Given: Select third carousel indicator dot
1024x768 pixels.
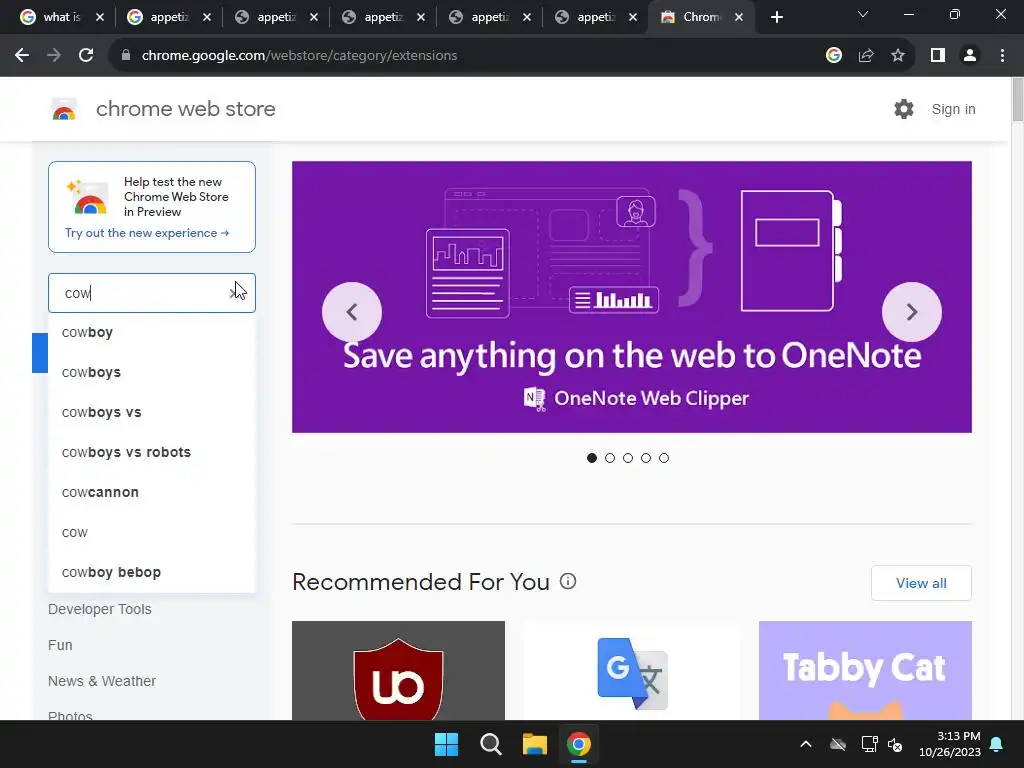Looking at the screenshot, I should [628, 458].
